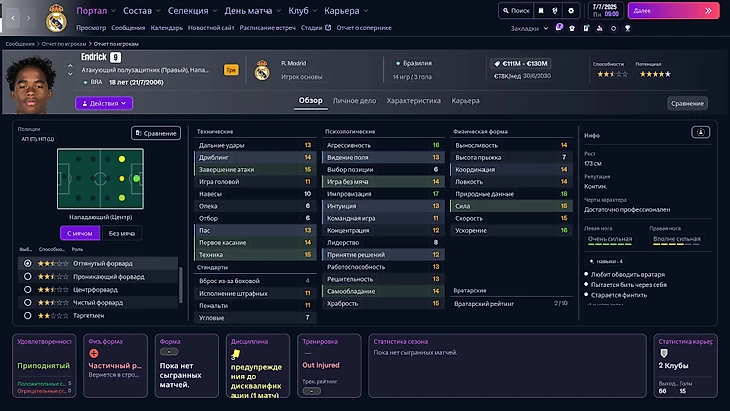Click the Real Madrid club crest in the top bar
Image resolution: width=730 pixels, height=411 pixels.
coord(56,17)
